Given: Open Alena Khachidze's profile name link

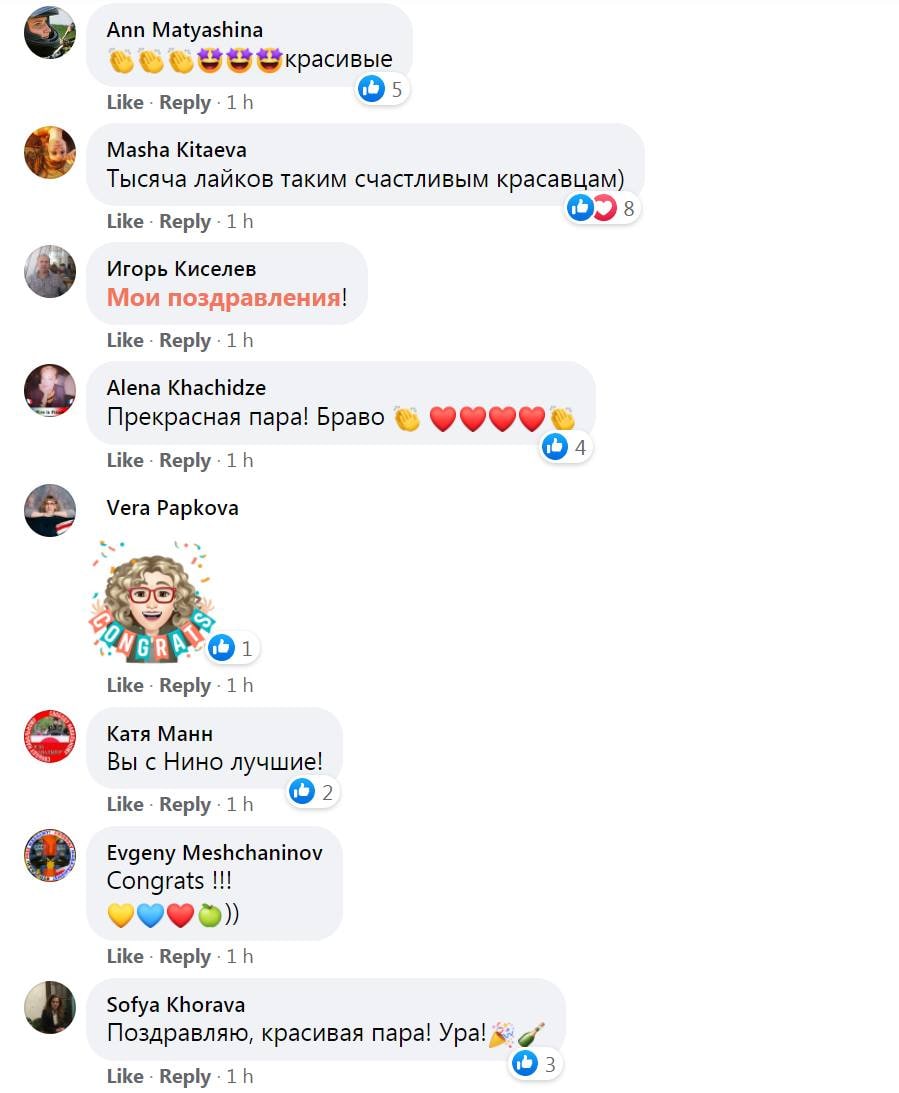Looking at the screenshot, I should point(186,388).
